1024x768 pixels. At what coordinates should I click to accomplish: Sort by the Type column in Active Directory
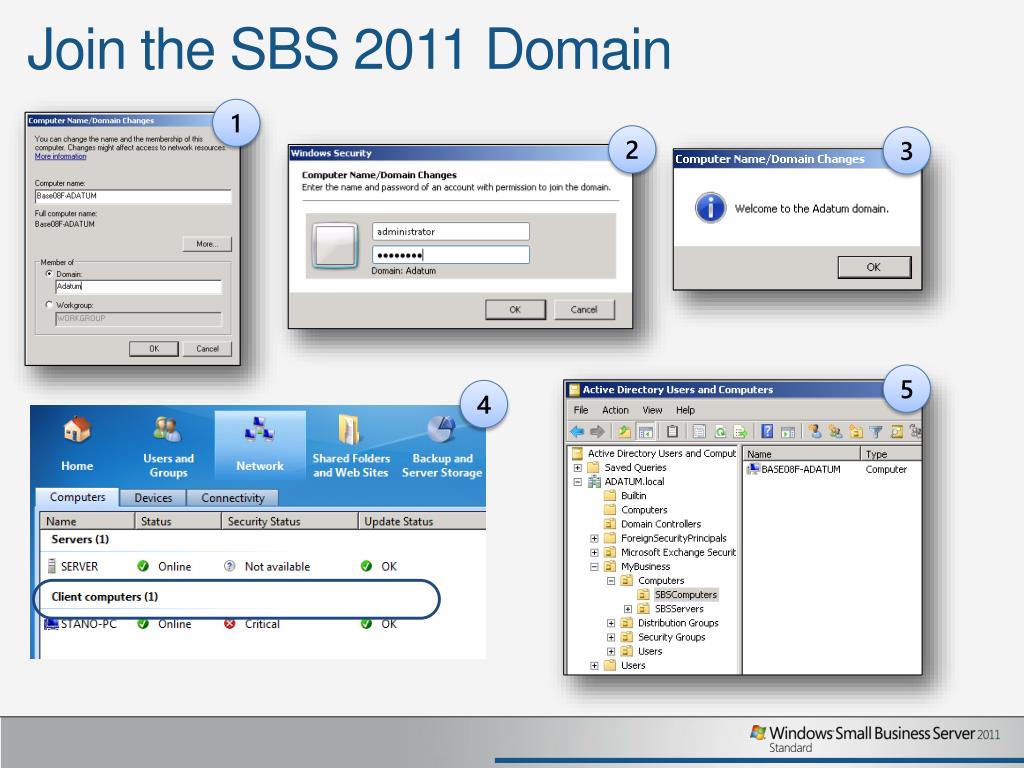[x=891, y=454]
